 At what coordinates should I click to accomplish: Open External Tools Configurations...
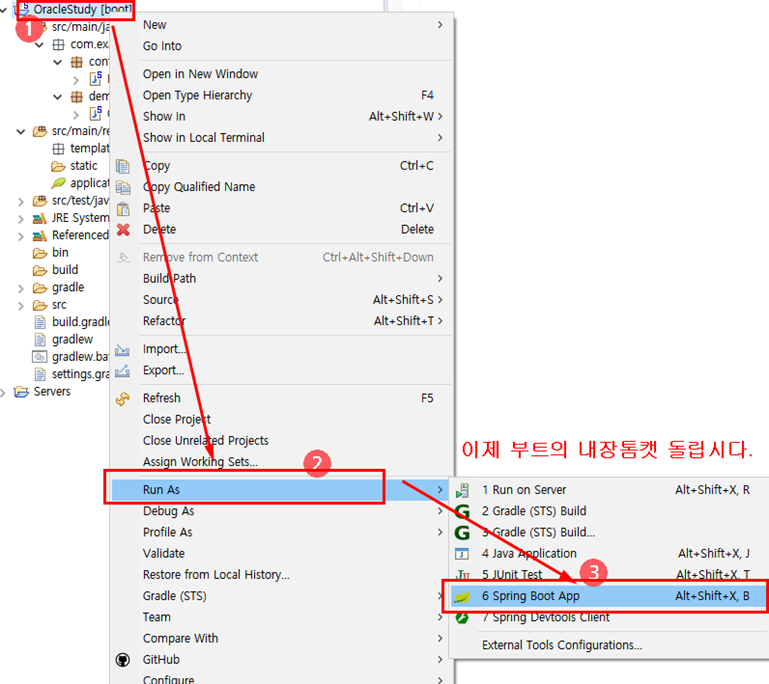pos(609,645)
